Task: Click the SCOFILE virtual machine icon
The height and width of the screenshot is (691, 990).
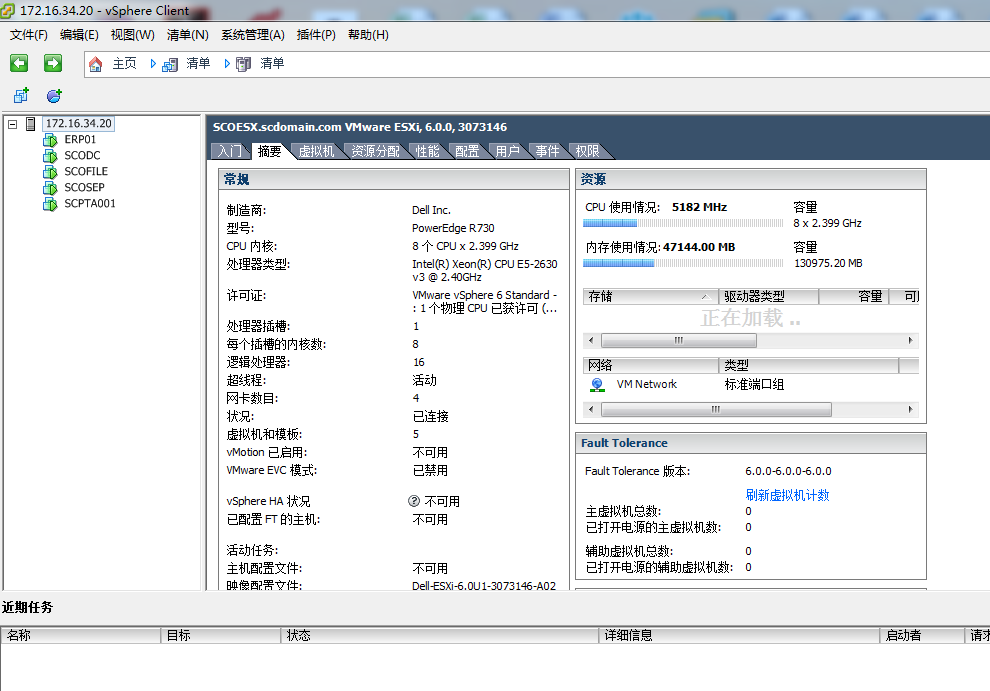Action: point(51,172)
